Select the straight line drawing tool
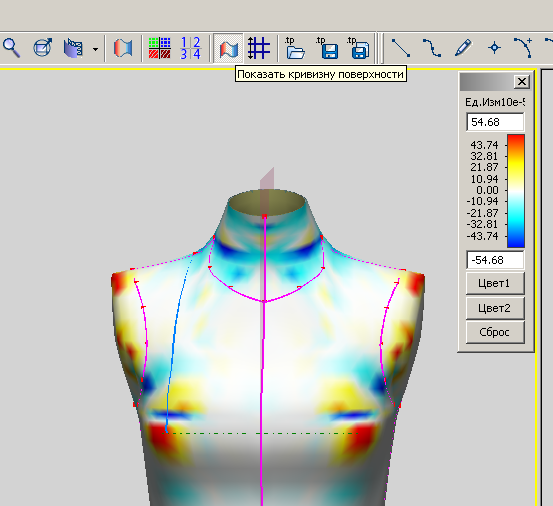Image resolution: width=553 pixels, height=506 pixels. [401, 48]
